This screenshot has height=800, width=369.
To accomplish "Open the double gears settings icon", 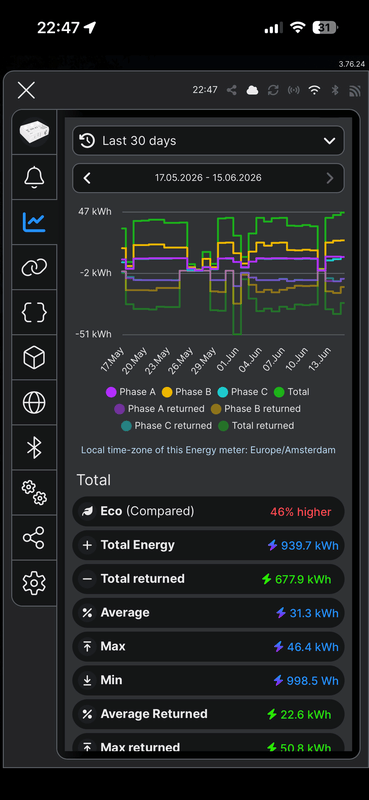I will pyautogui.click(x=34, y=493).
